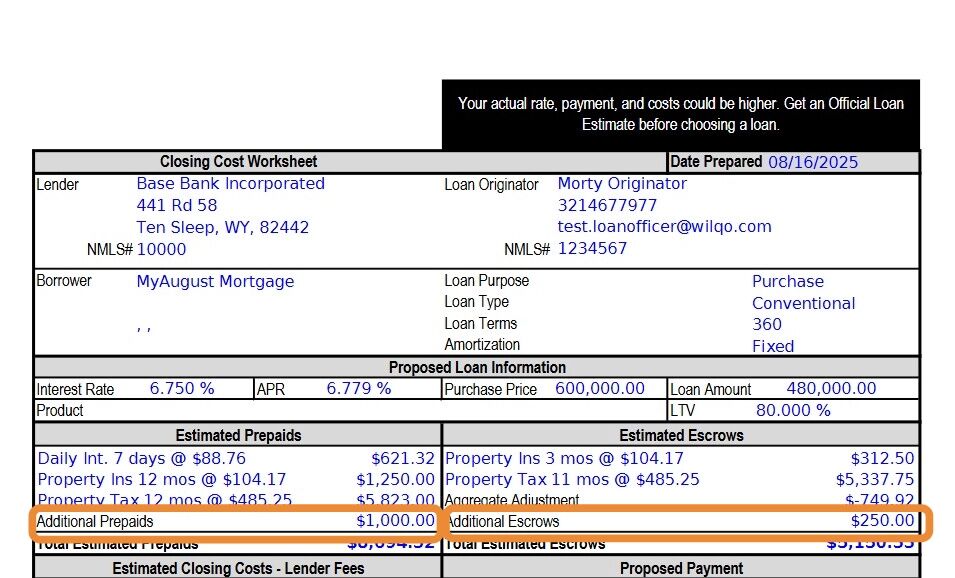Select lender NMLS number 10000
Image resolution: width=955 pixels, height=578 pixels.
click(x=161, y=249)
